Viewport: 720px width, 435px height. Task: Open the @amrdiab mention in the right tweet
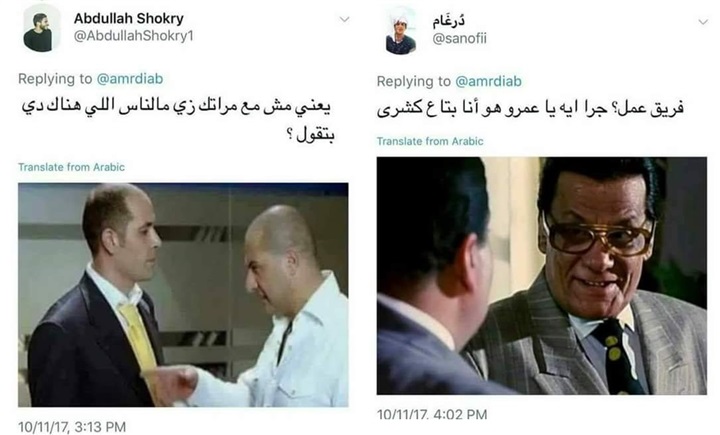point(489,81)
